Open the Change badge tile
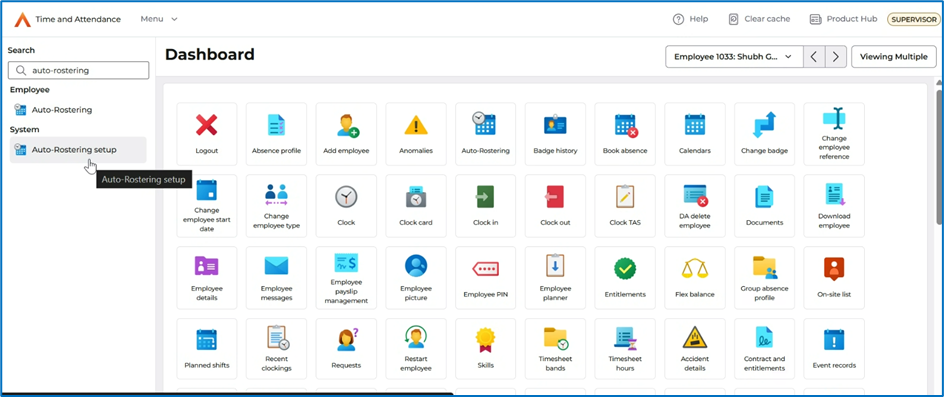The height and width of the screenshot is (397, 944). tap(765, 134)
